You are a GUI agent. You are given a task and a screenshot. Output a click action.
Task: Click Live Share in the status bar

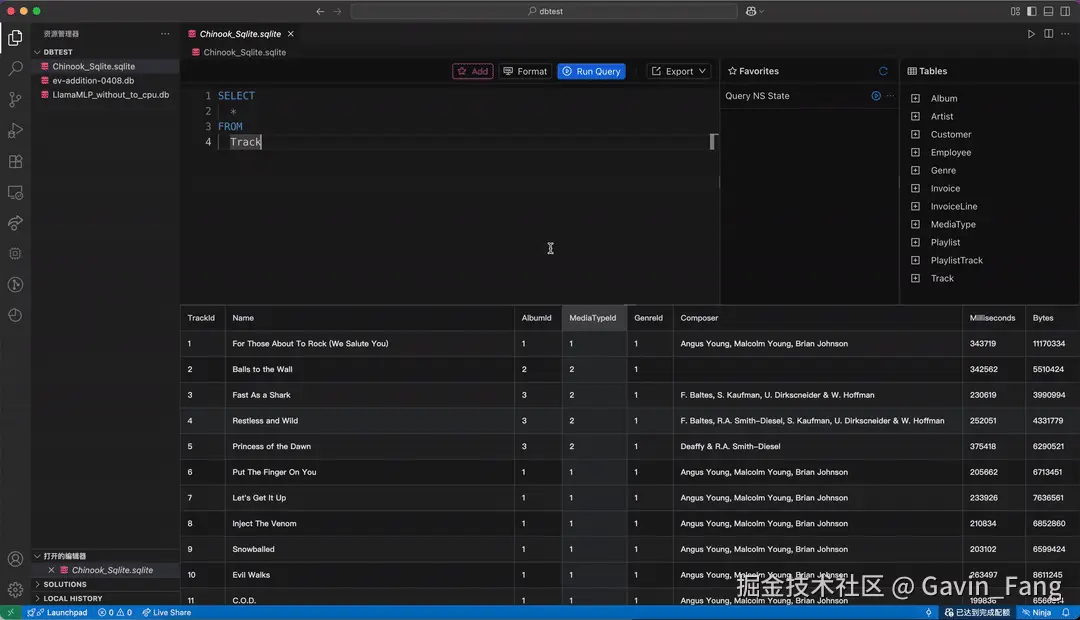pos(166,612)
